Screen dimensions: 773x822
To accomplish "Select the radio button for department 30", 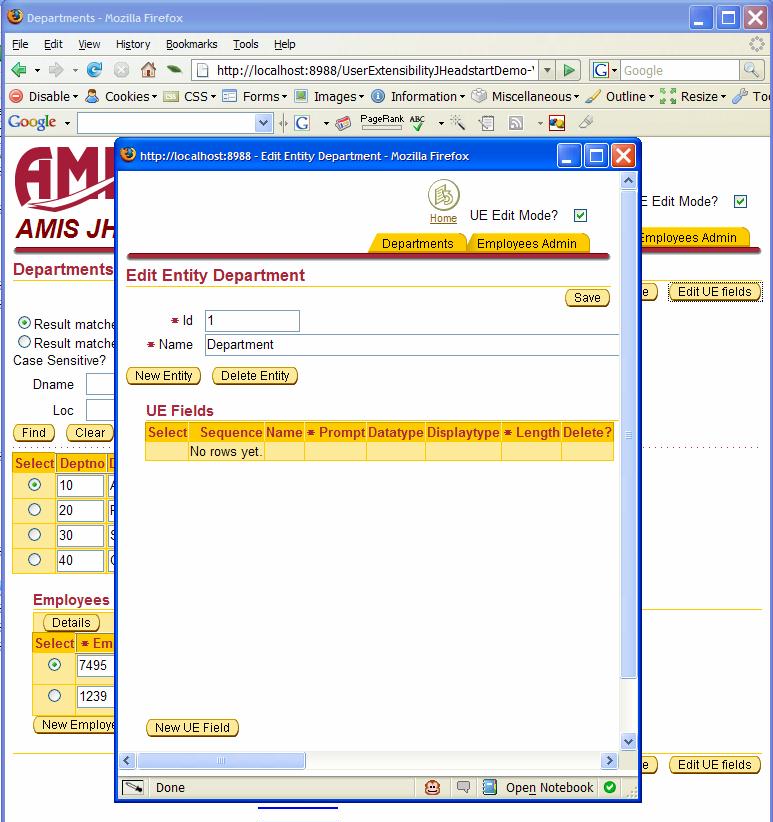I will 35,535.
